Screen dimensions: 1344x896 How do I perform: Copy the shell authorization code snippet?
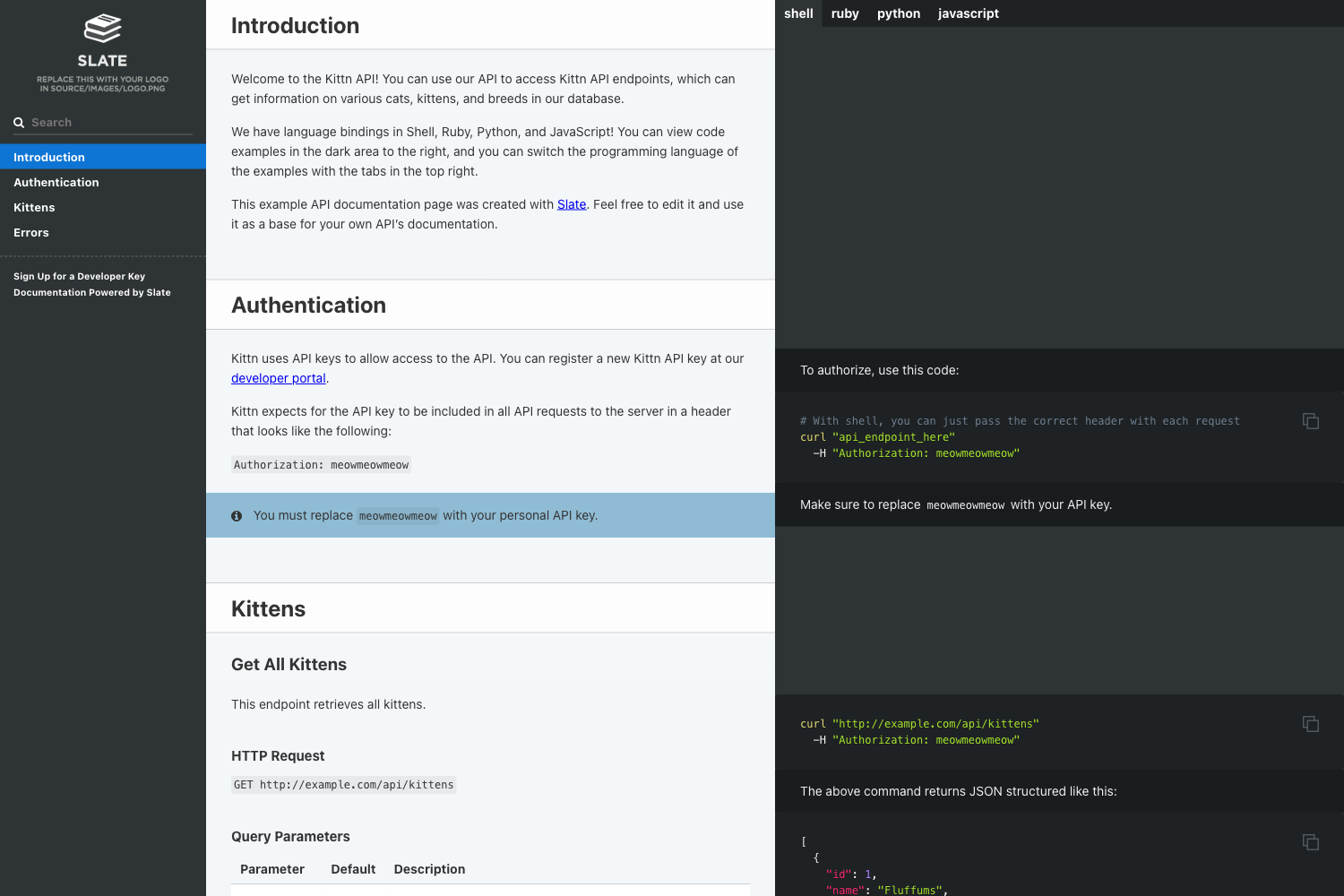pos(1310,420)
